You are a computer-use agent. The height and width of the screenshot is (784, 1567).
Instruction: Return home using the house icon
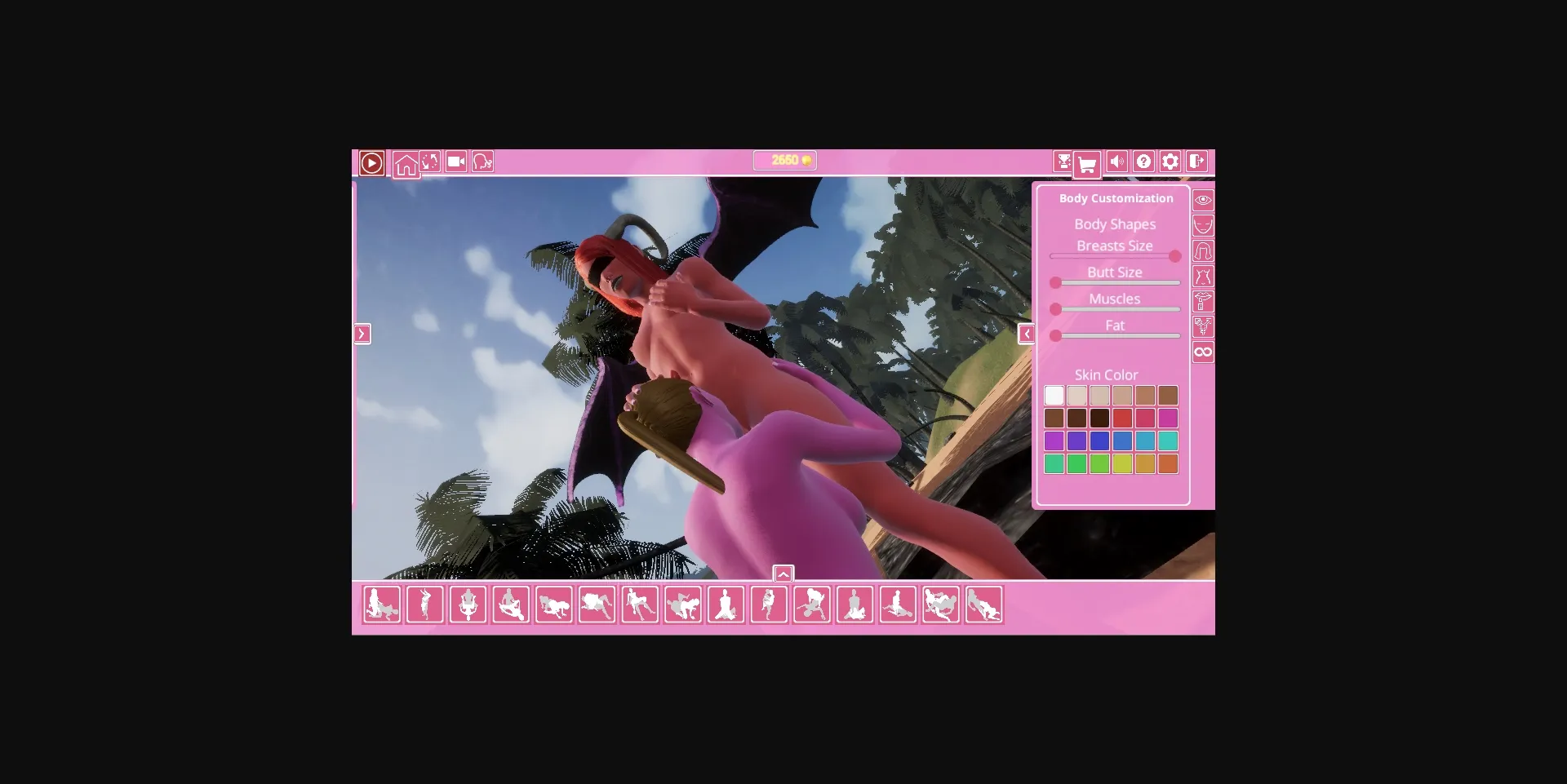(x=406, y=163)
